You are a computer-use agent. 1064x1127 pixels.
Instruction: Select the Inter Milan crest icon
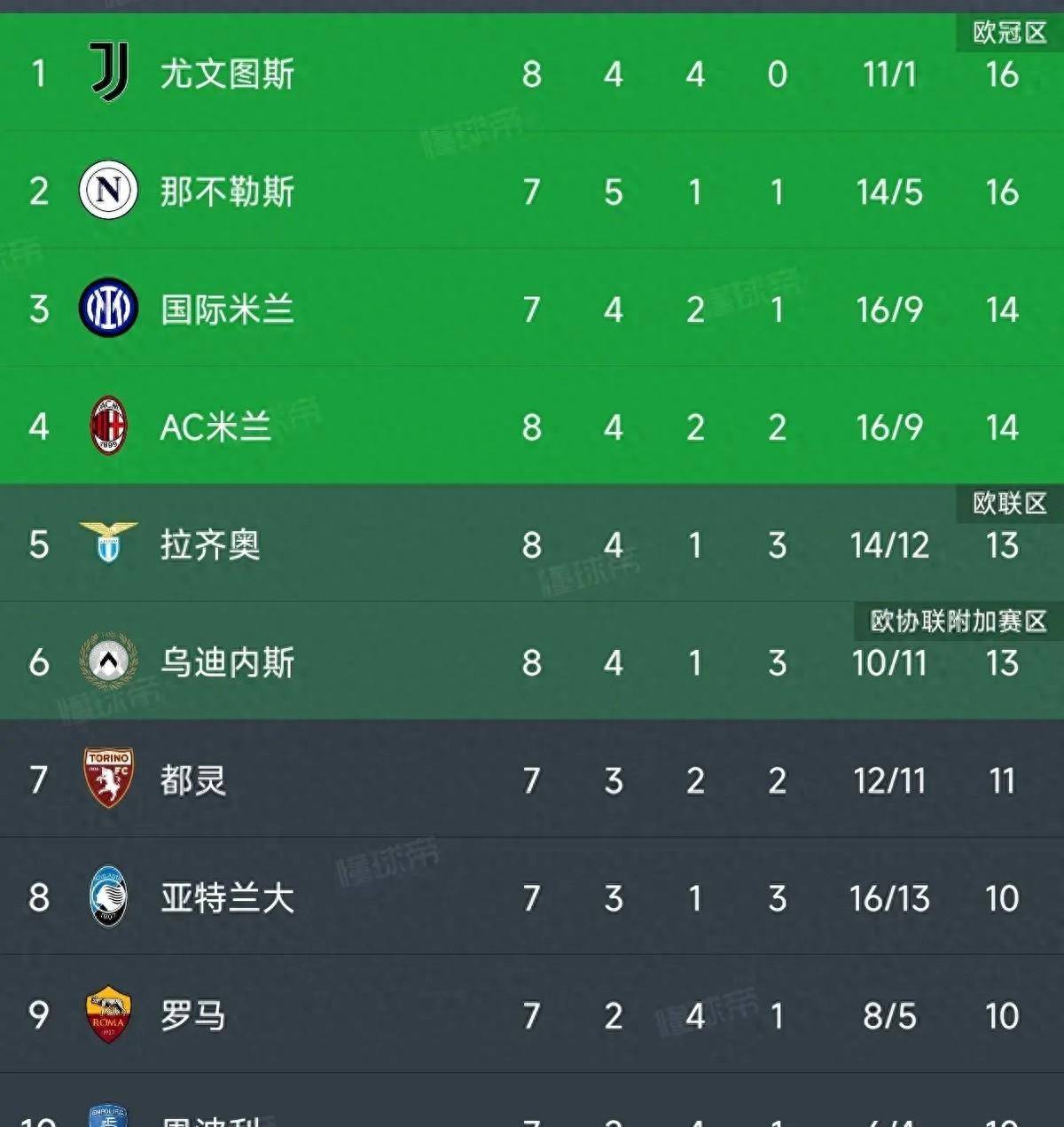[108, 308]
